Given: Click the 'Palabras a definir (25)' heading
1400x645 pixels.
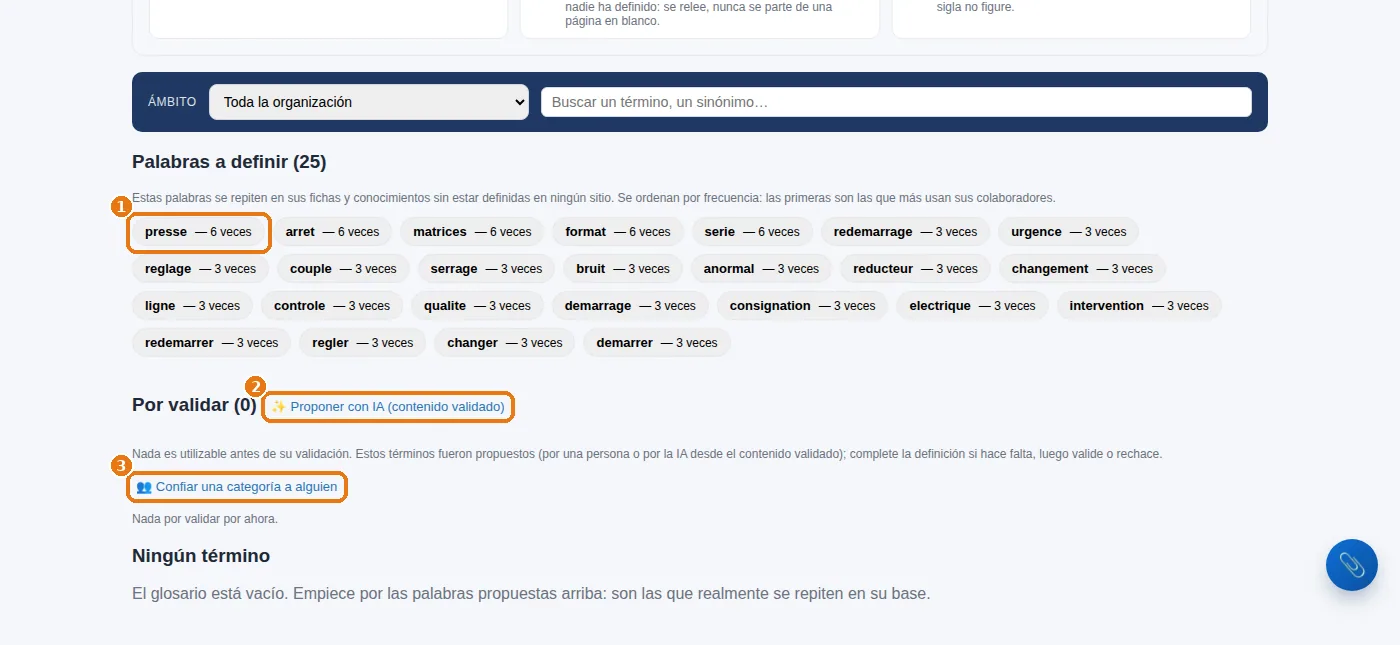Looking at the screenshot, I should 229,162.
